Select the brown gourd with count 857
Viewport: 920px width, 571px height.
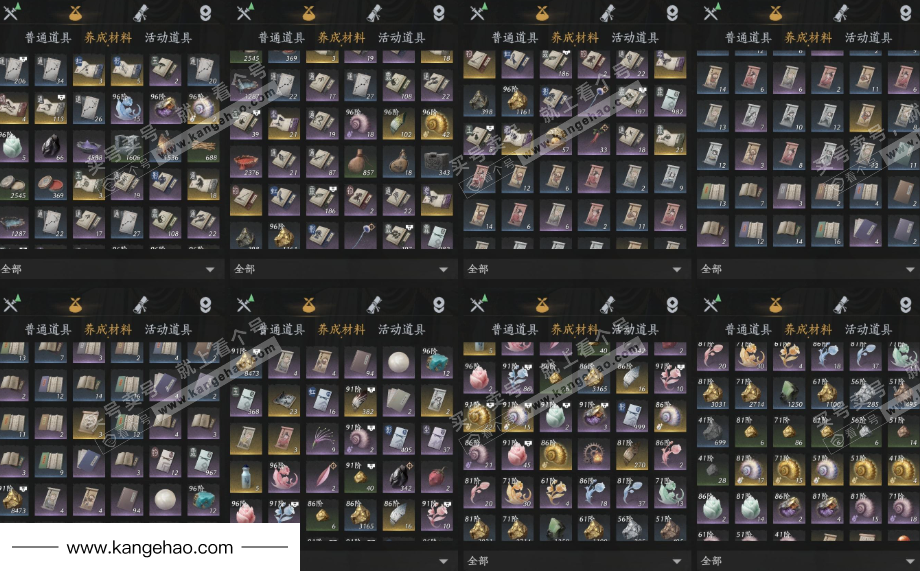click(x=360, y=162)
